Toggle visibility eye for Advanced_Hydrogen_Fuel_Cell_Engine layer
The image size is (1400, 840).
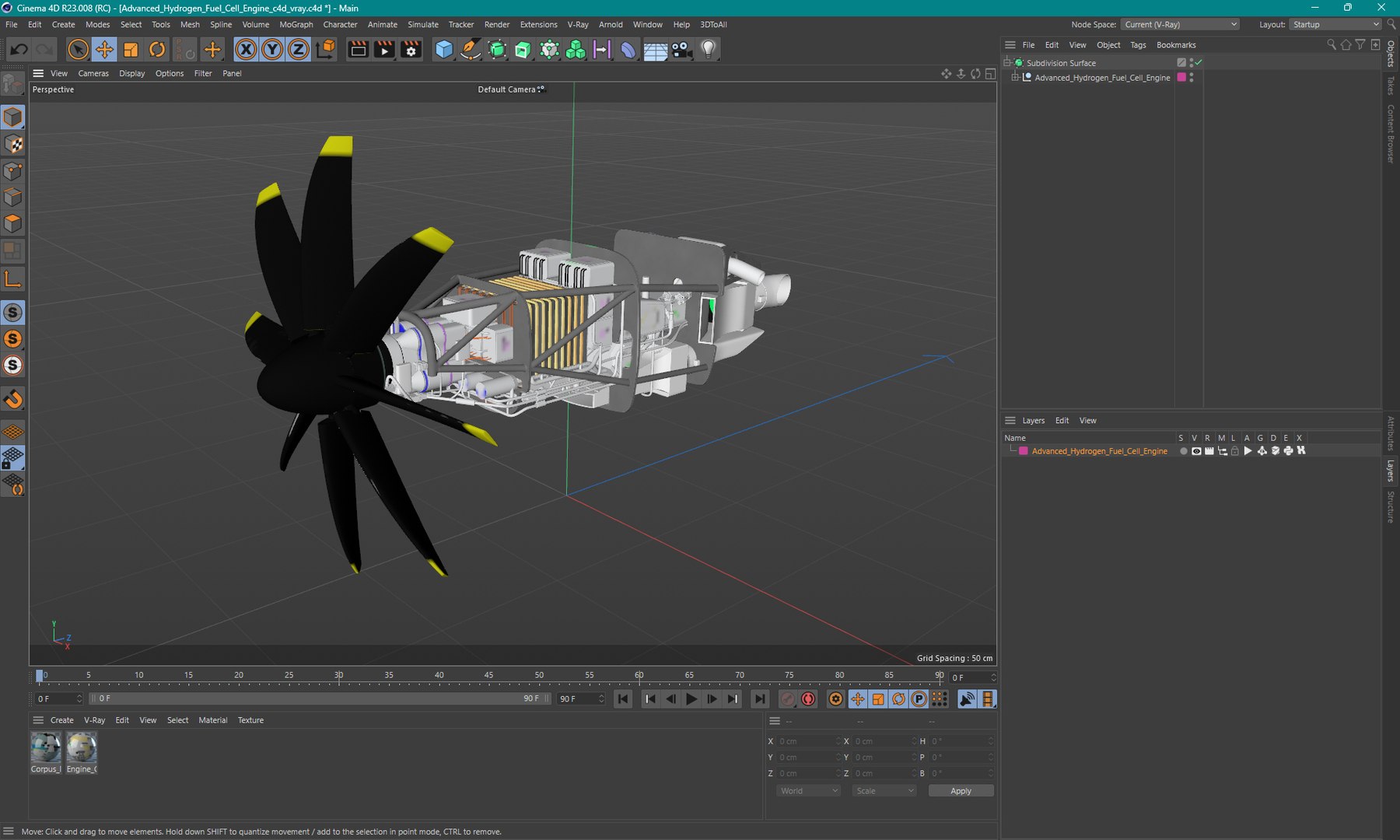coord(1196,451)
